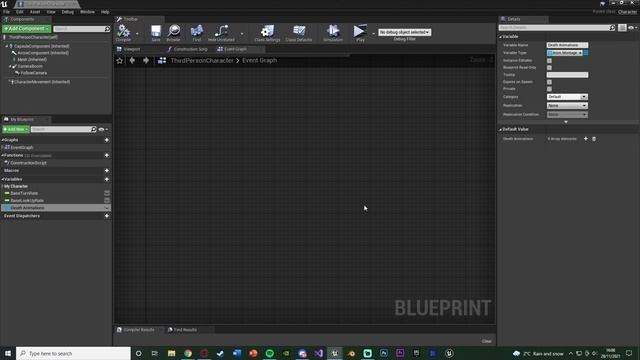
Task: Open the Play options dropdown arrow
Action: [x=373, y=33]
